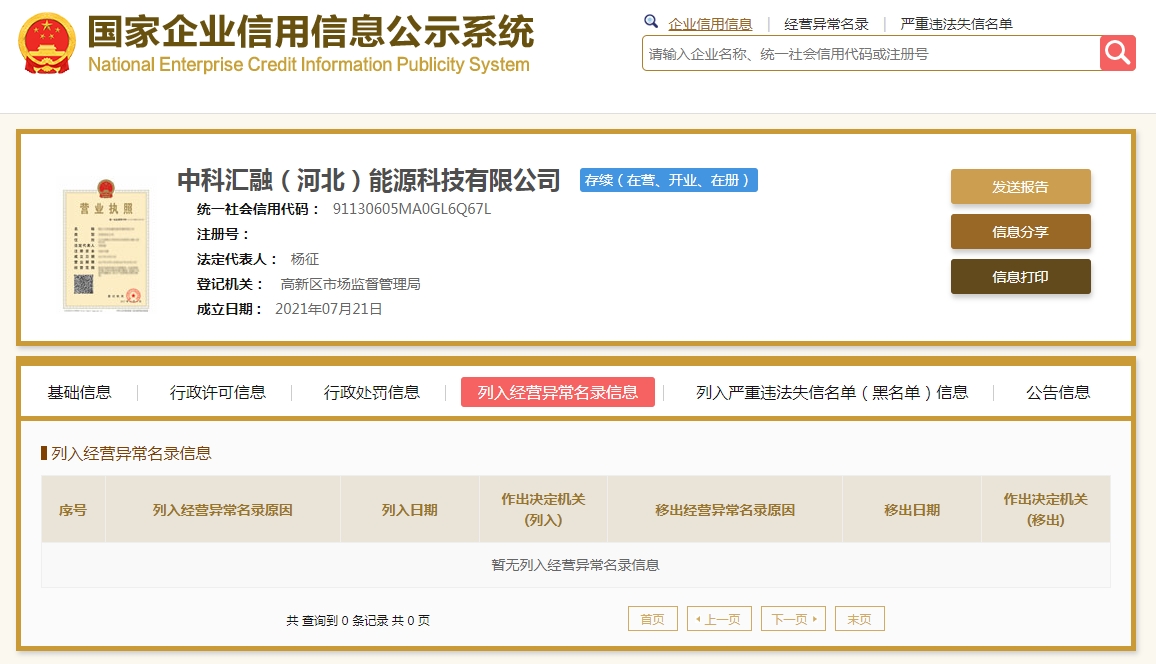This screenshot has height=664, width=1156.
Task: Click the 移出经营异常名录原因 column header
Action: pos(725,509)
